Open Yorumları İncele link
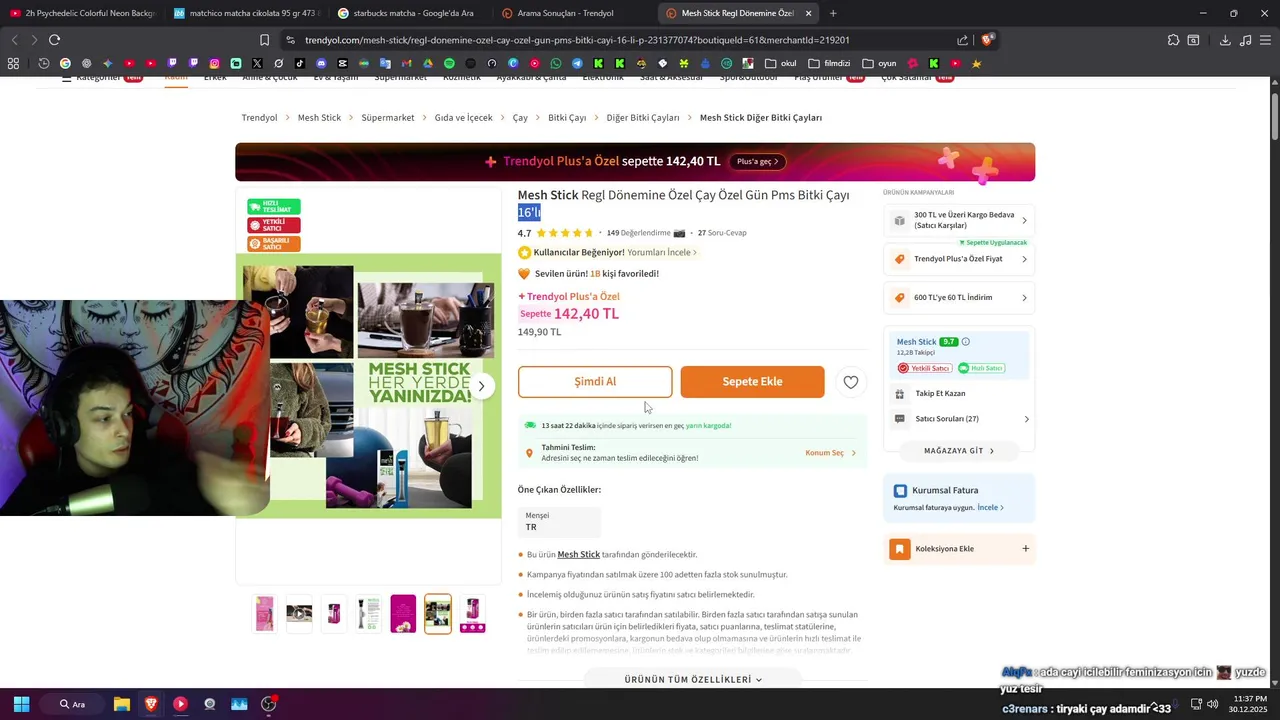The width and height of the screenshot is (1280, 720). pos(661,253)
